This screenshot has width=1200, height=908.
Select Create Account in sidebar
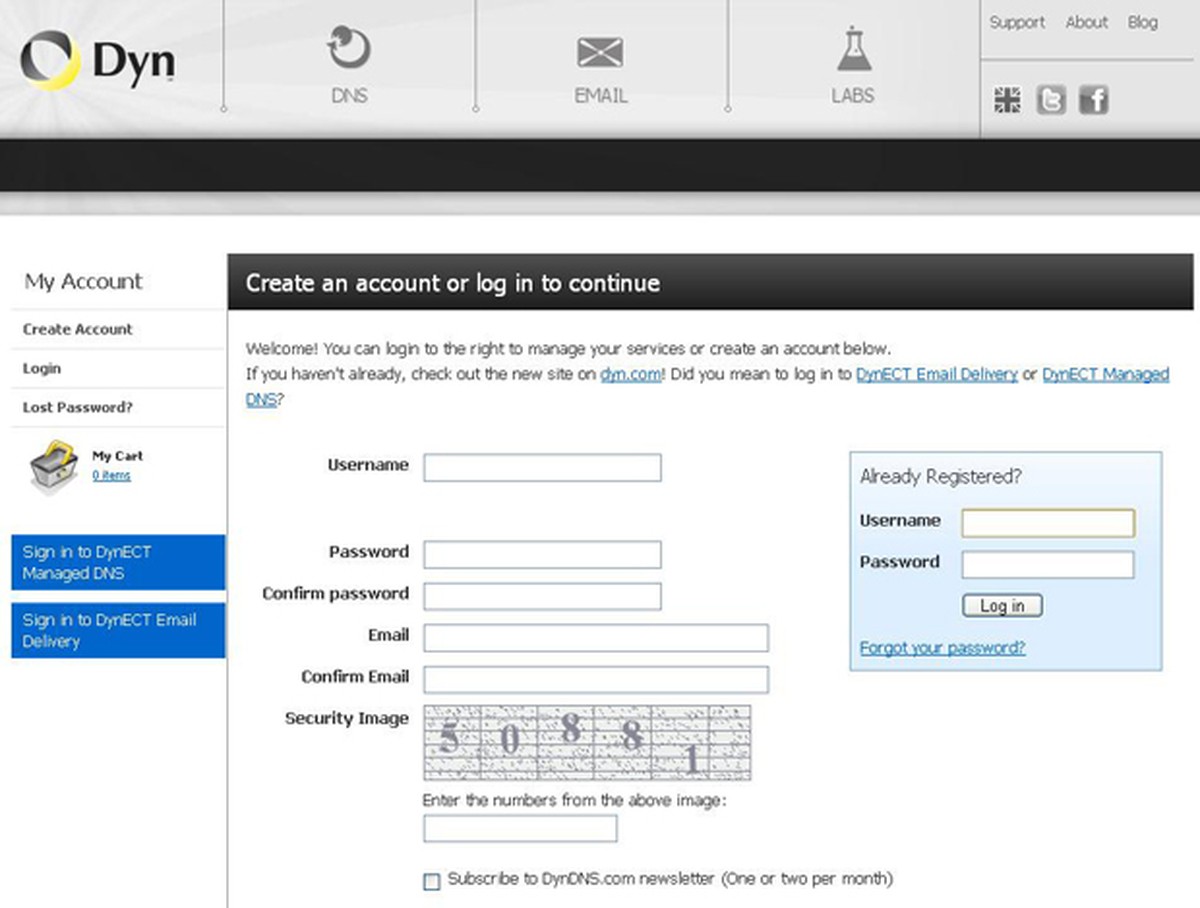(x=78, y=329)
